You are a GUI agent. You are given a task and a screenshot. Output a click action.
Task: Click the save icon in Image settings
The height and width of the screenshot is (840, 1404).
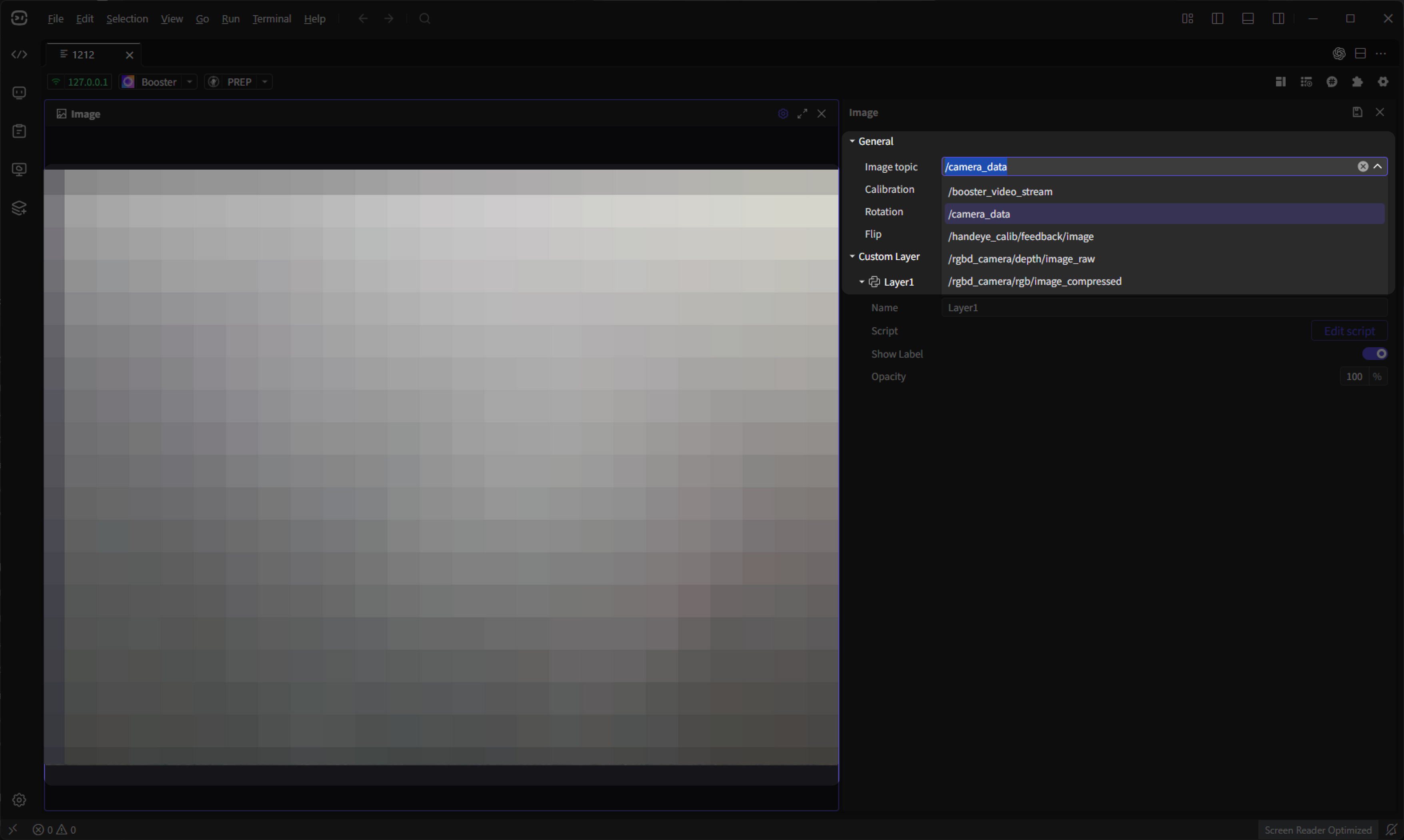point(1357,112)
